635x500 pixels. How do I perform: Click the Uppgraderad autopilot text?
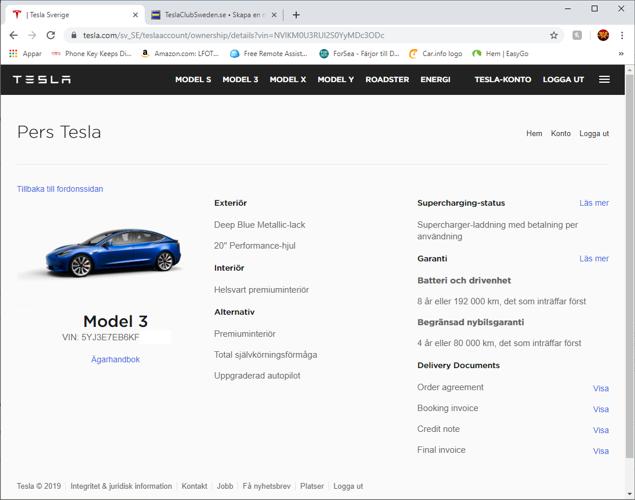tap(257, 376)
